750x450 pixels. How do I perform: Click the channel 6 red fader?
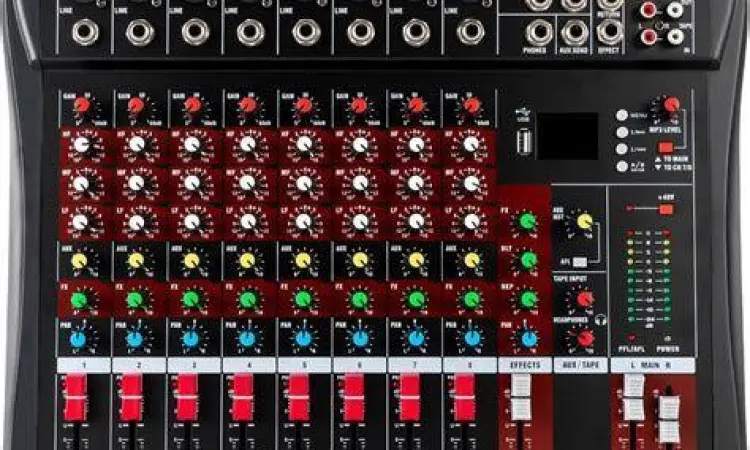click(x=354, y=398)
